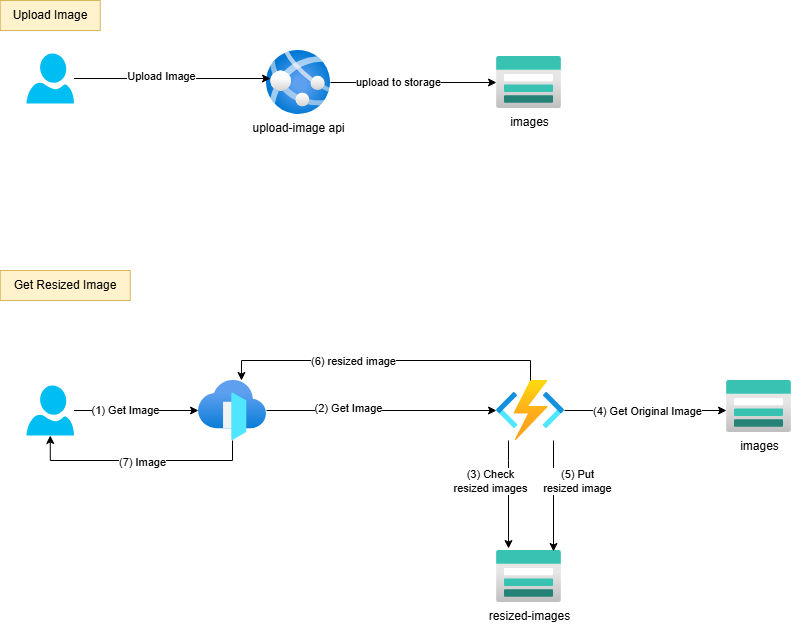Select the yellow "Get Resized Image" title box
This screenshot has height=624, width=792.
pos(65,285)
